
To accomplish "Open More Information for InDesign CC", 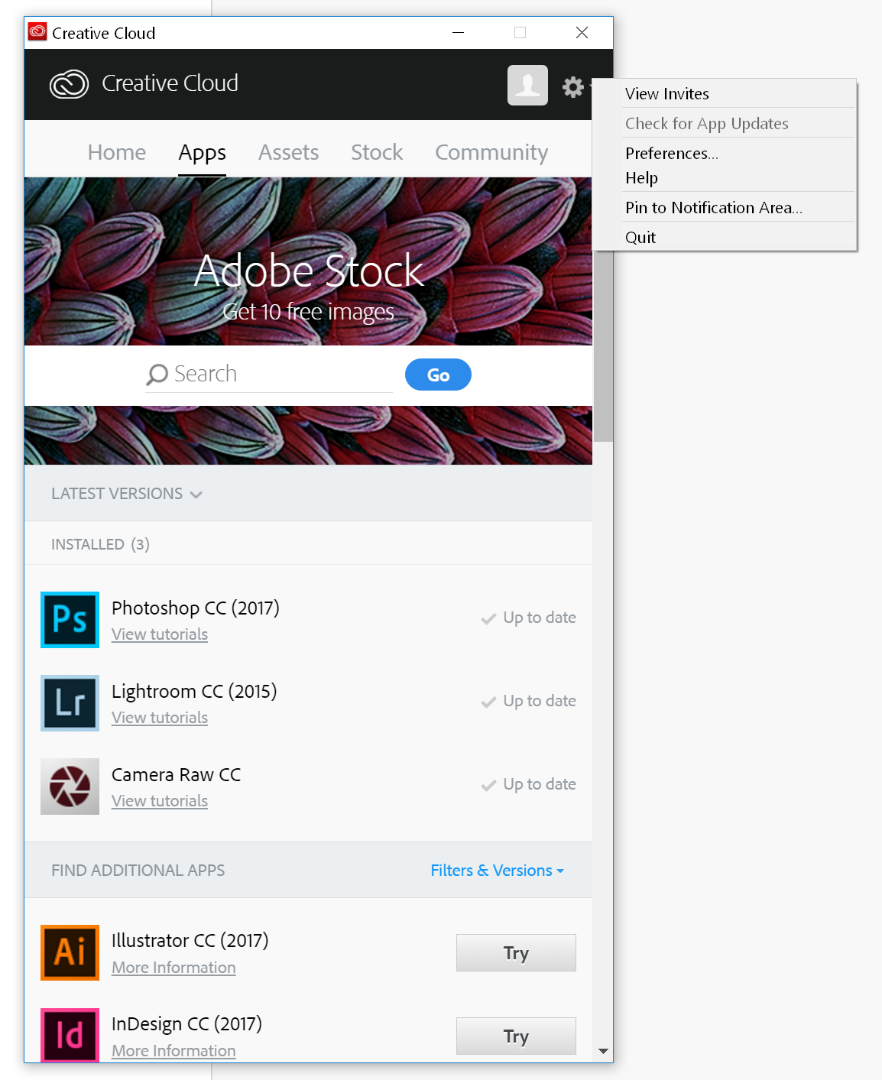I will [x=174, y=1051].
